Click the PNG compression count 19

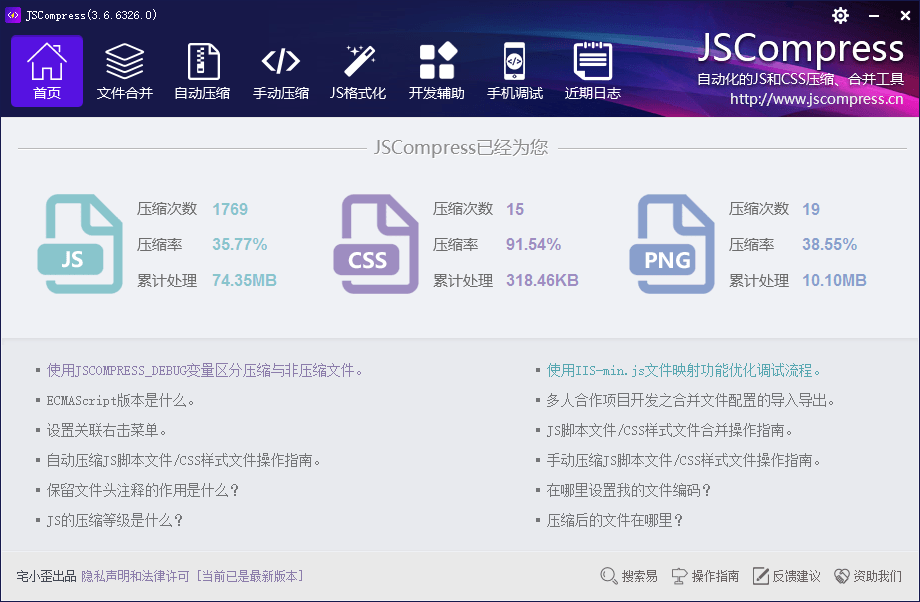pos(811,209)
